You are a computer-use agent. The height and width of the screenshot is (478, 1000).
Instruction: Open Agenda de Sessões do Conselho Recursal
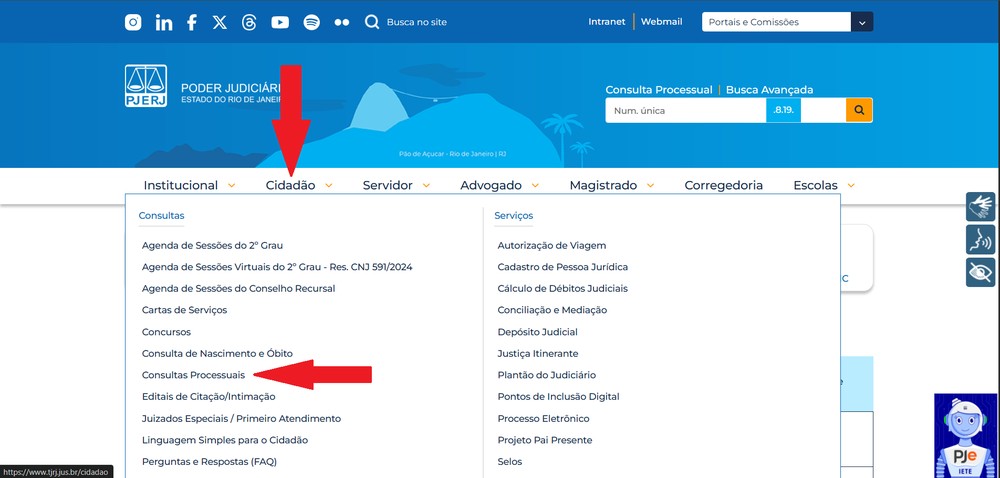tap(239, 289)
